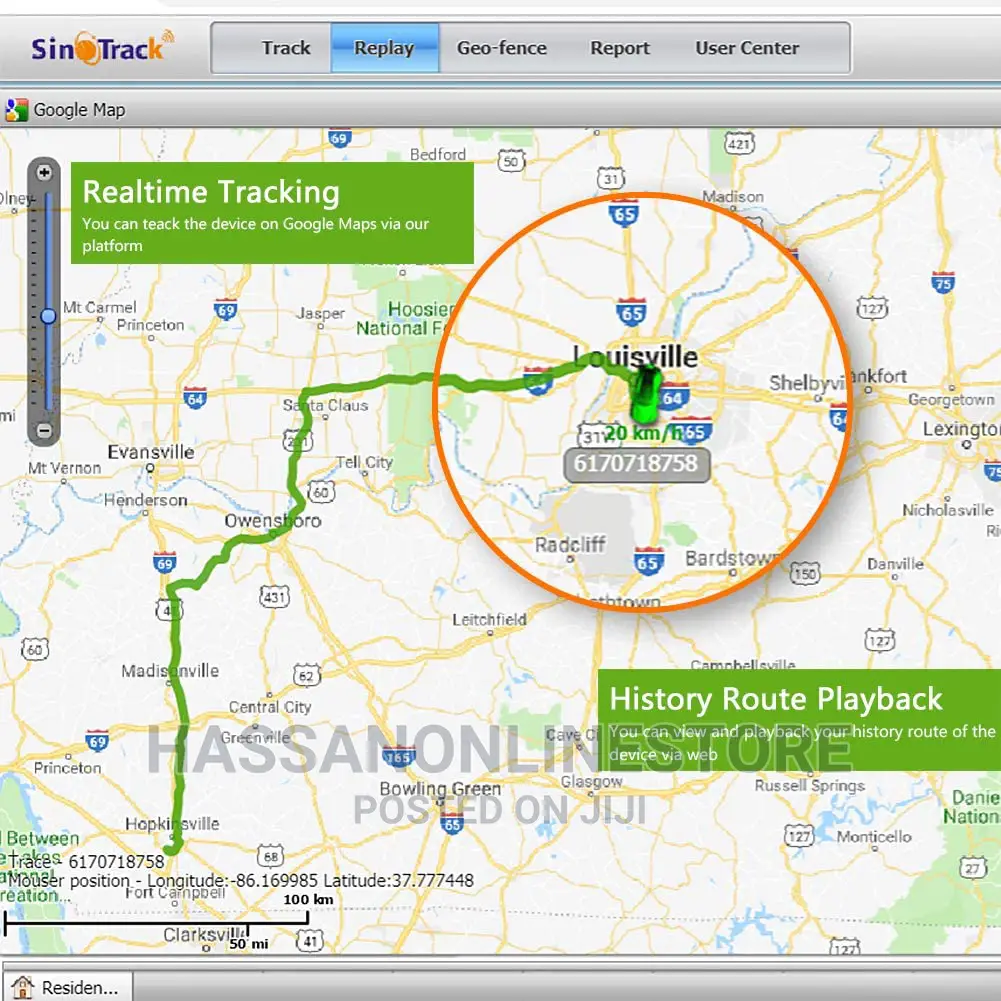Click the Interstate 65 shield near Bowling Green
Viewport: 1001px width, 1001px height.
tap(452, 824)
